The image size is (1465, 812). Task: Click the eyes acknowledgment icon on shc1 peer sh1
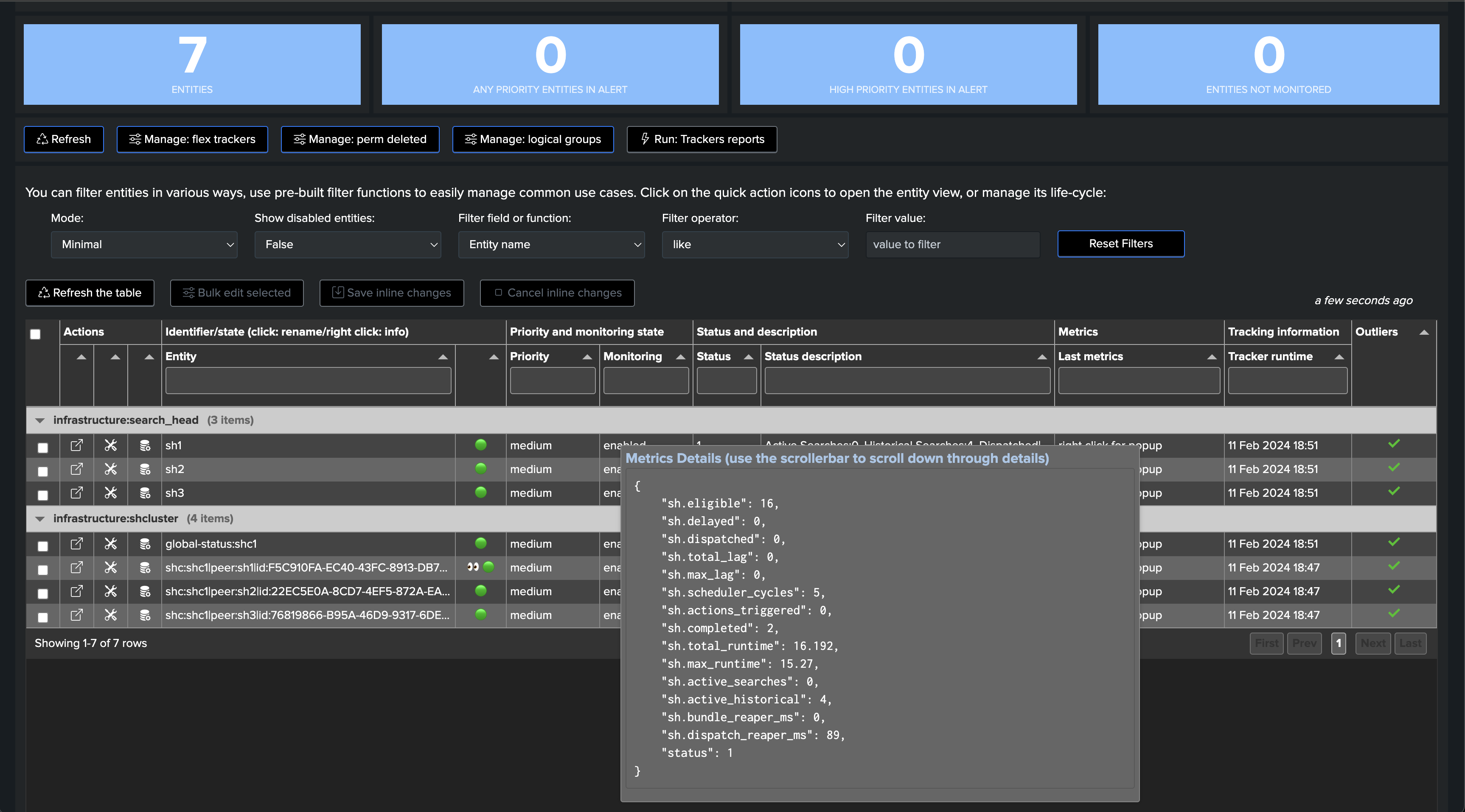tap(473, 567)
